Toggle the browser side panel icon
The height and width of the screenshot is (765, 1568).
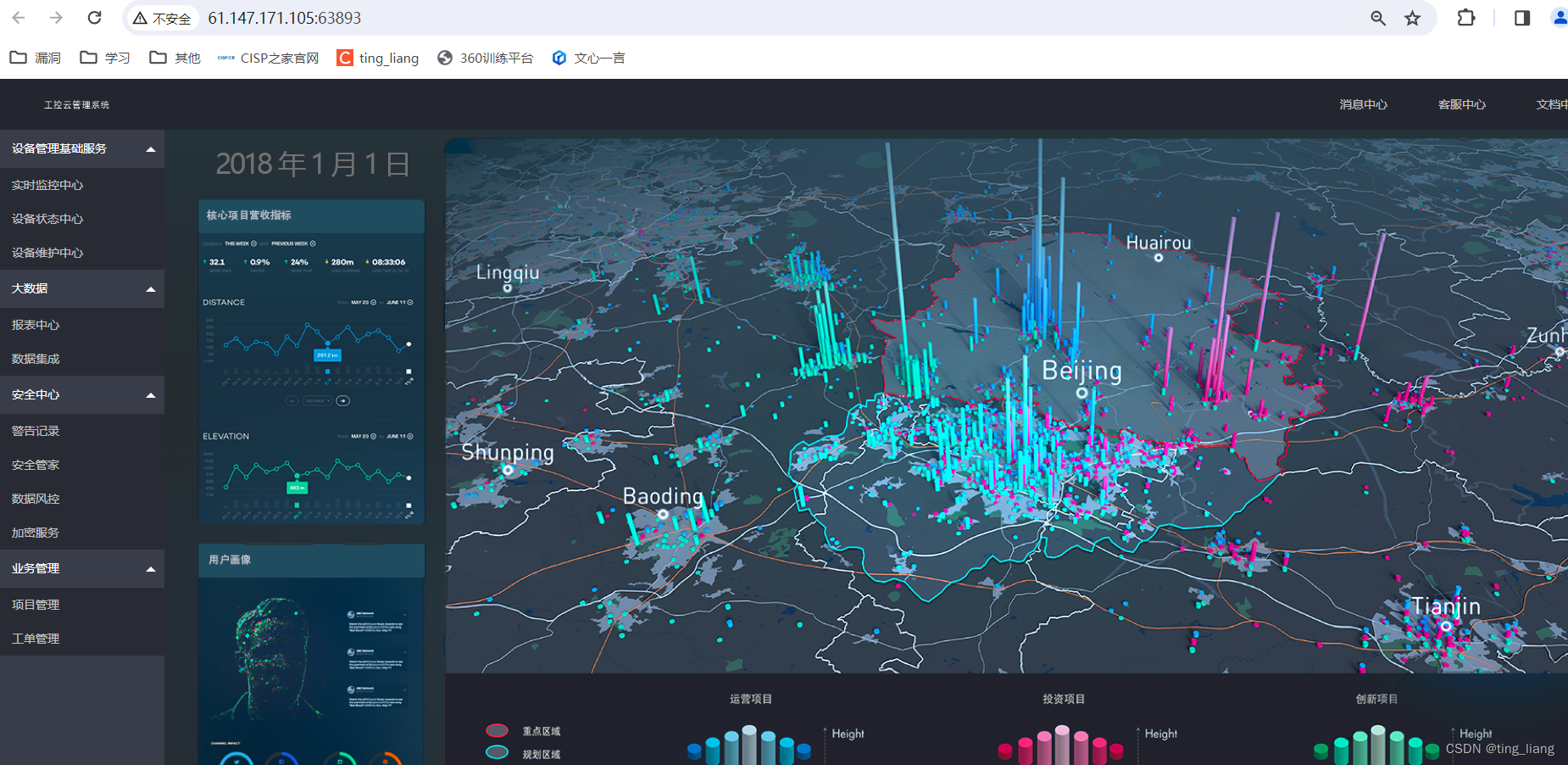(1522, 18)
